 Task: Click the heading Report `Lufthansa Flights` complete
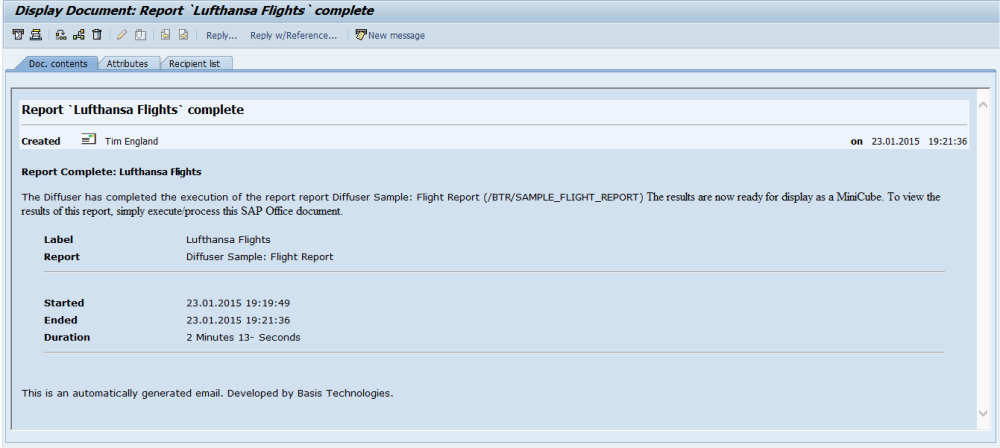tap(133, 110)
